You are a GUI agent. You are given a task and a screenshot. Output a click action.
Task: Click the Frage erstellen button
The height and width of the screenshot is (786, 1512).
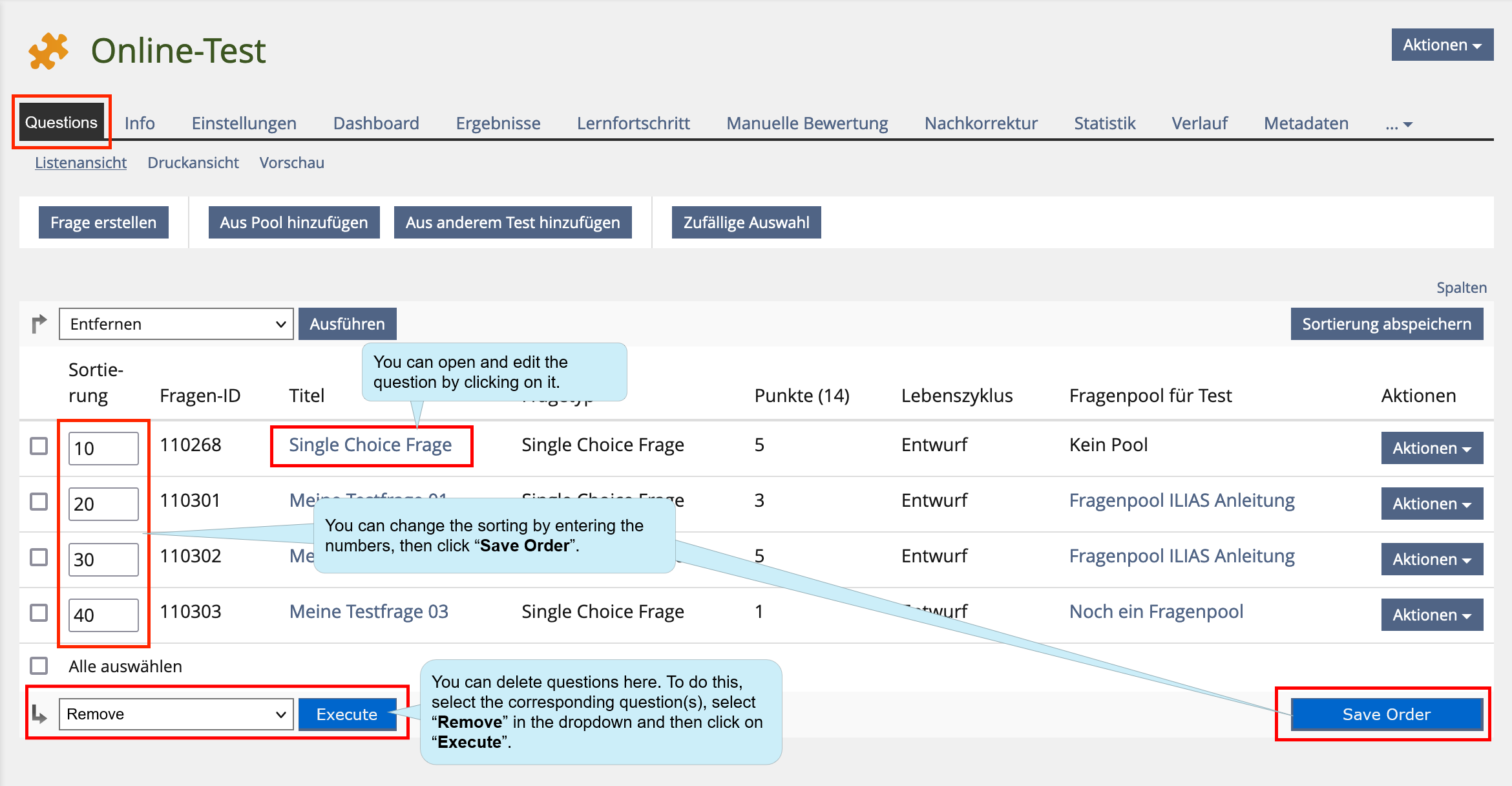(x=103, y=222)
